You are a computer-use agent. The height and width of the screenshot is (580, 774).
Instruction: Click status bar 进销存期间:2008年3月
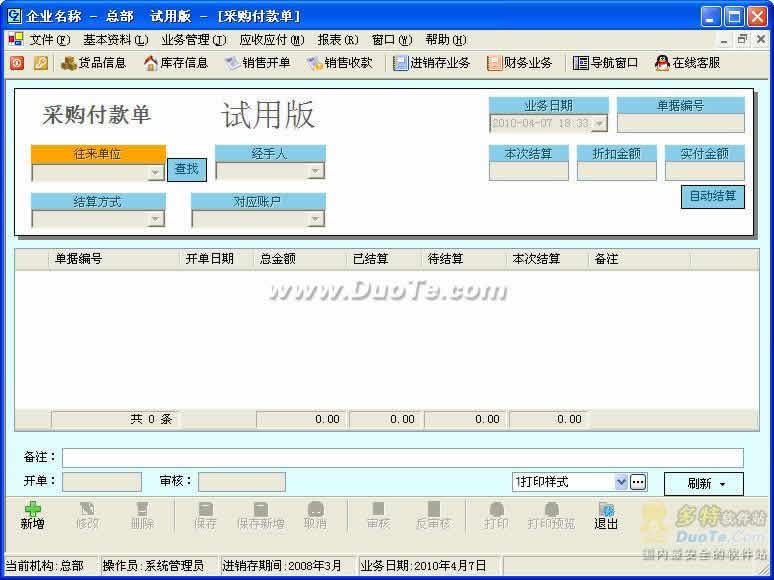pyautogui.click(x=286, y=566)
